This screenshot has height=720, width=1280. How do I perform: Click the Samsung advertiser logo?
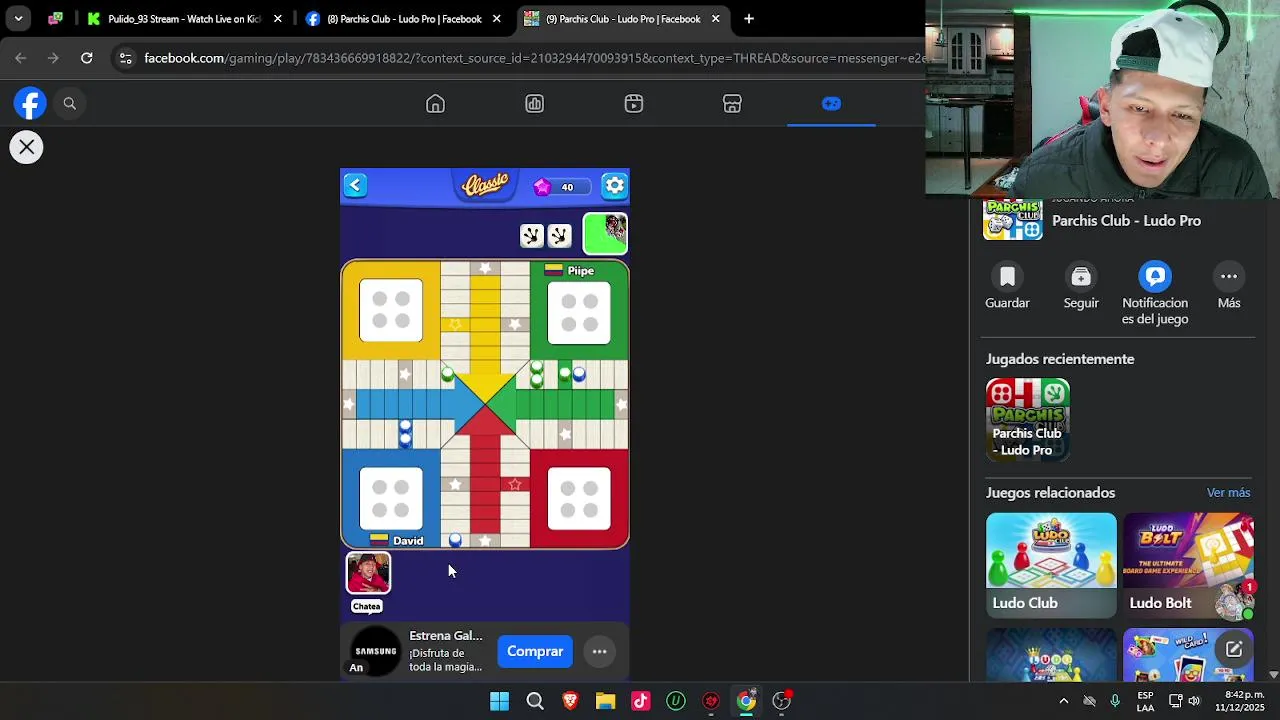[376, 651]
